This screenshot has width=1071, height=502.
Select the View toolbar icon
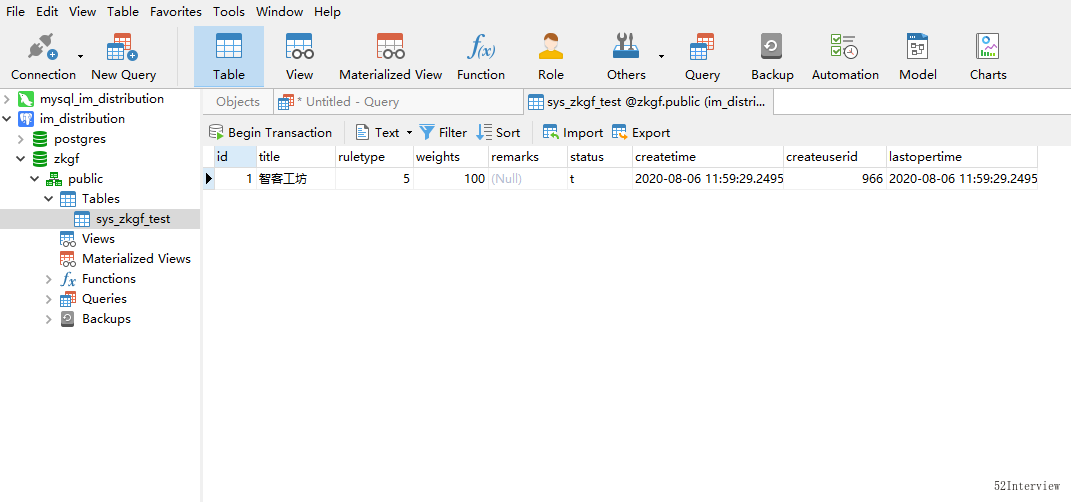click(x=299, y=57)
